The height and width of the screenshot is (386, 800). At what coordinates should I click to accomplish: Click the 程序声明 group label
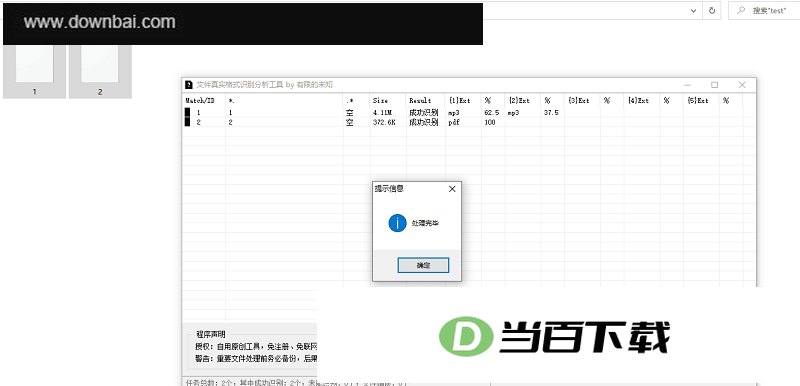(211, 334)
